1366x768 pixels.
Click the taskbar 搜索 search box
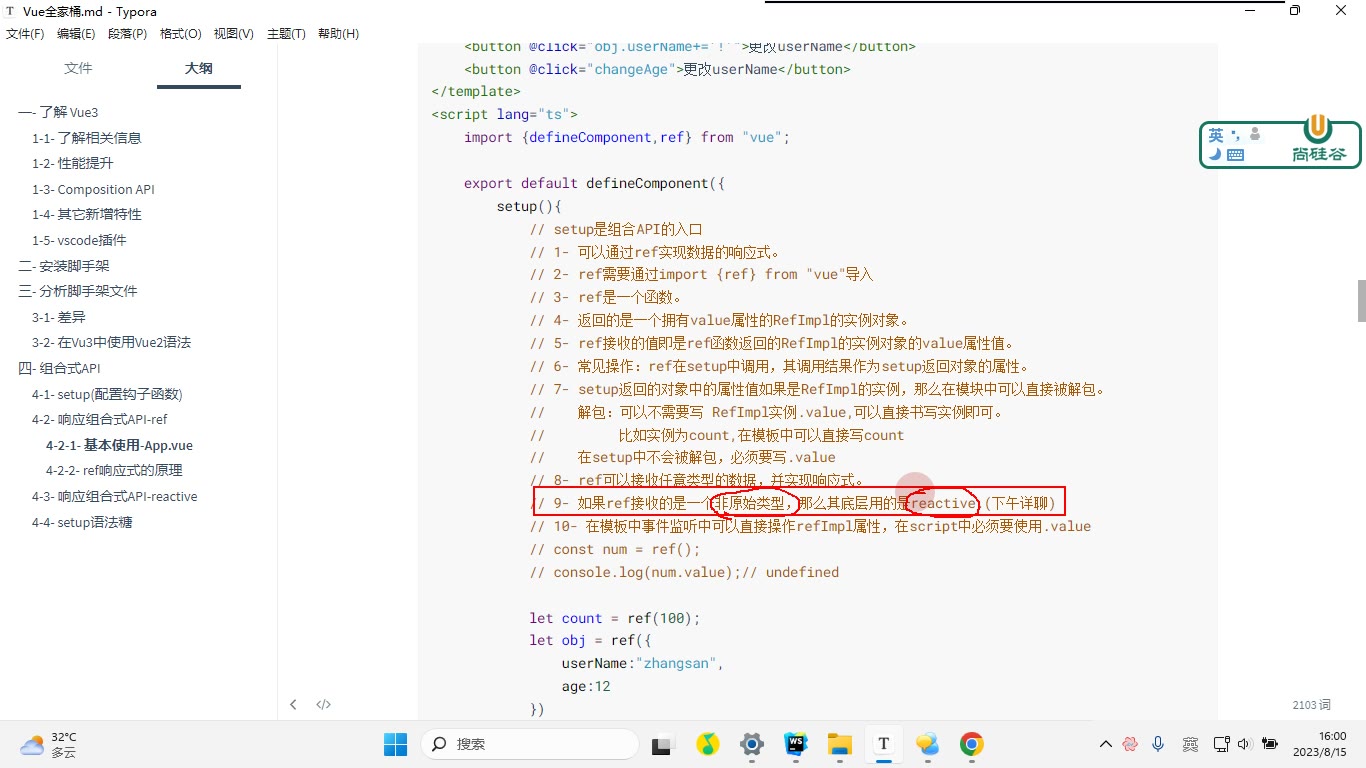click(530, 744)
